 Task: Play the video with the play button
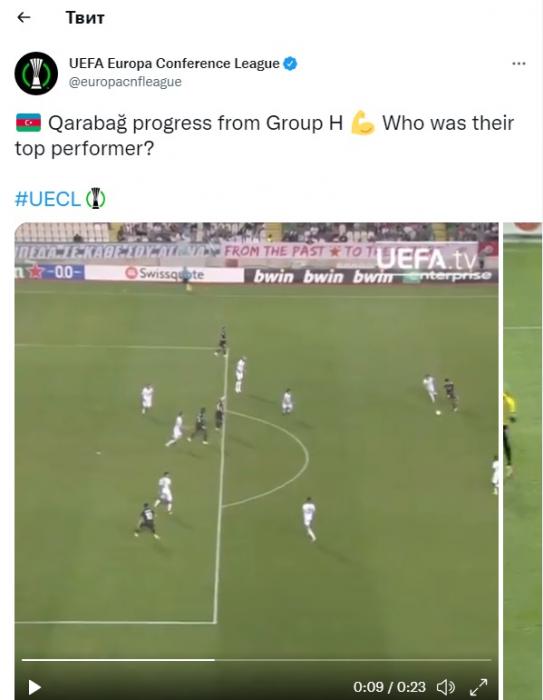pos(34,687)
